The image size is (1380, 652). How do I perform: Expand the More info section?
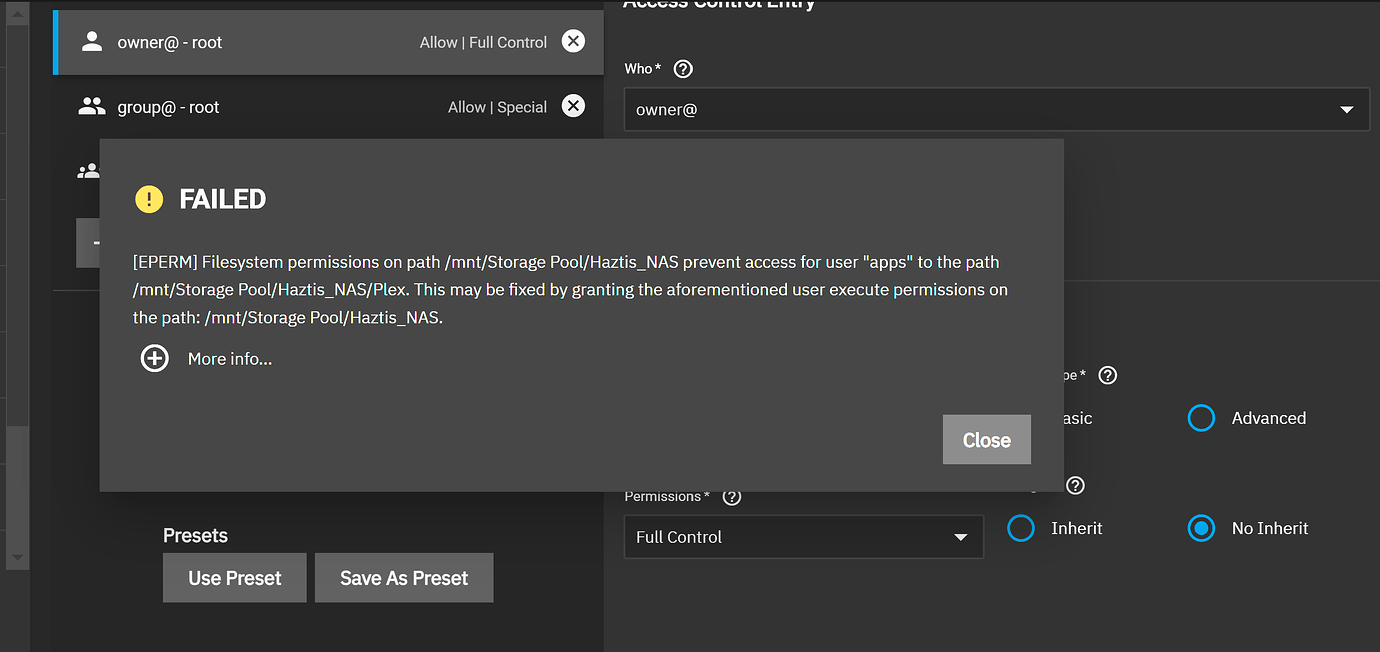tap(229, 358)
